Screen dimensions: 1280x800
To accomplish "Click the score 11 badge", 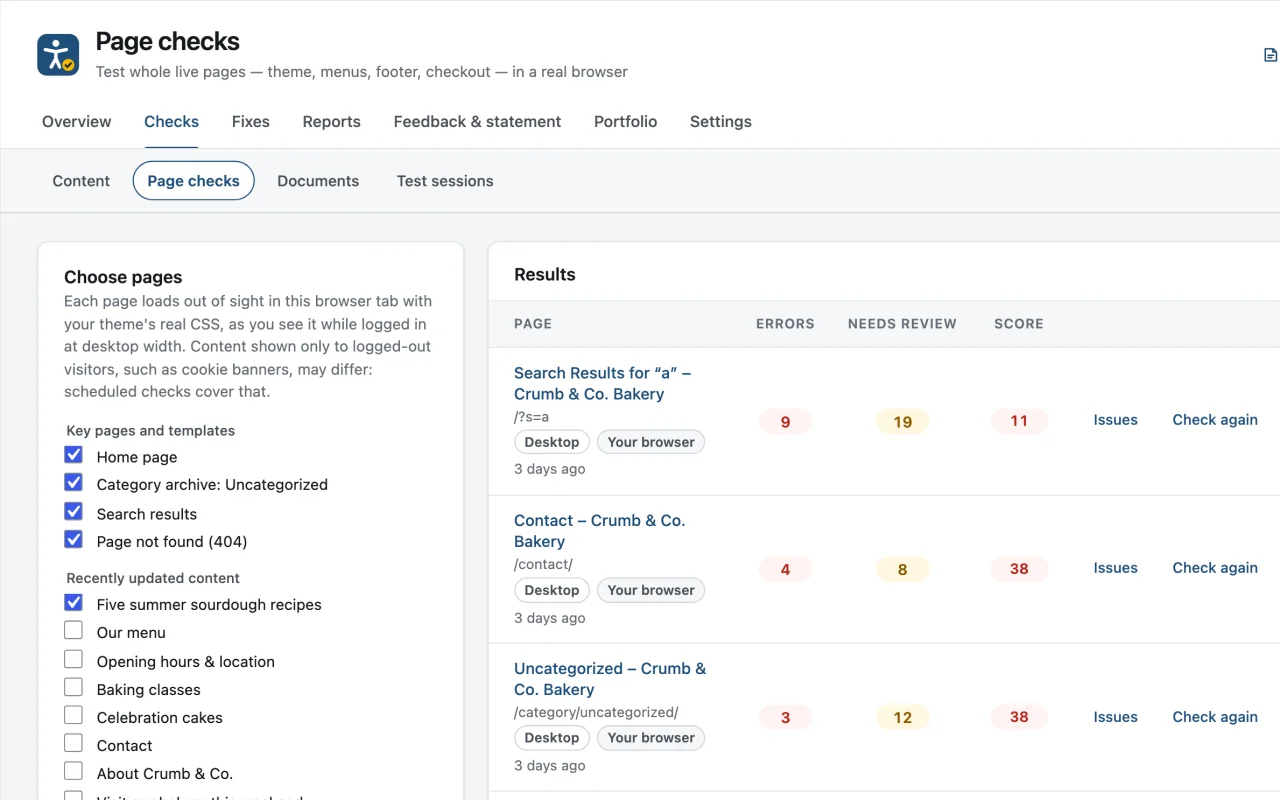I will click(1019, 421).
